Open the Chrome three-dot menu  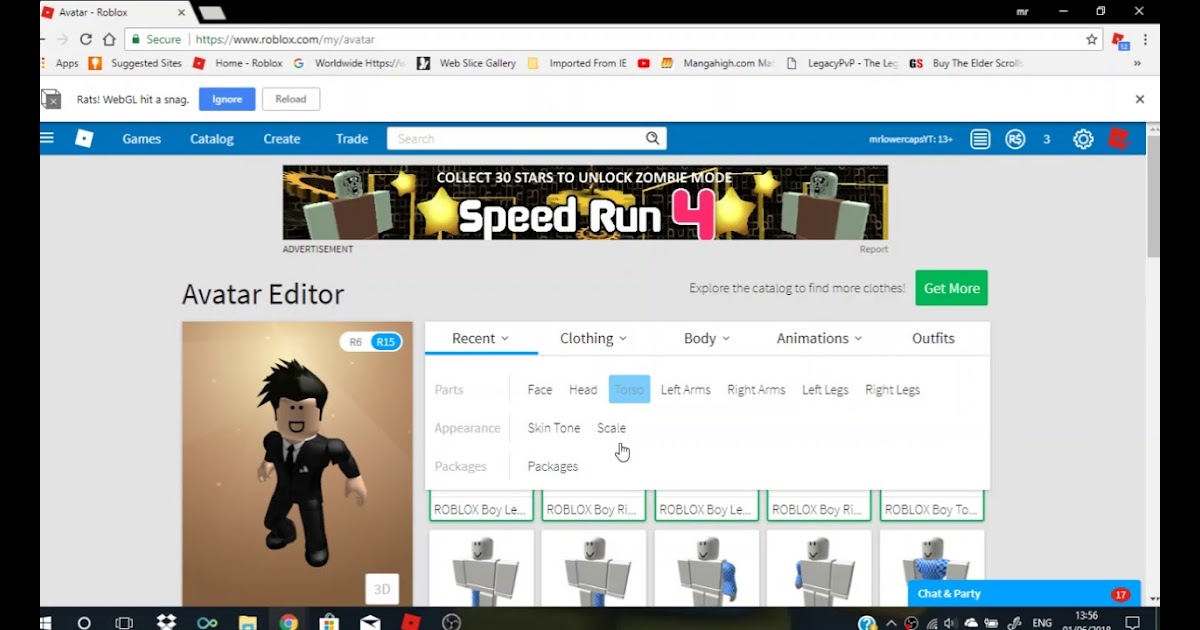tap(1146, 39)
